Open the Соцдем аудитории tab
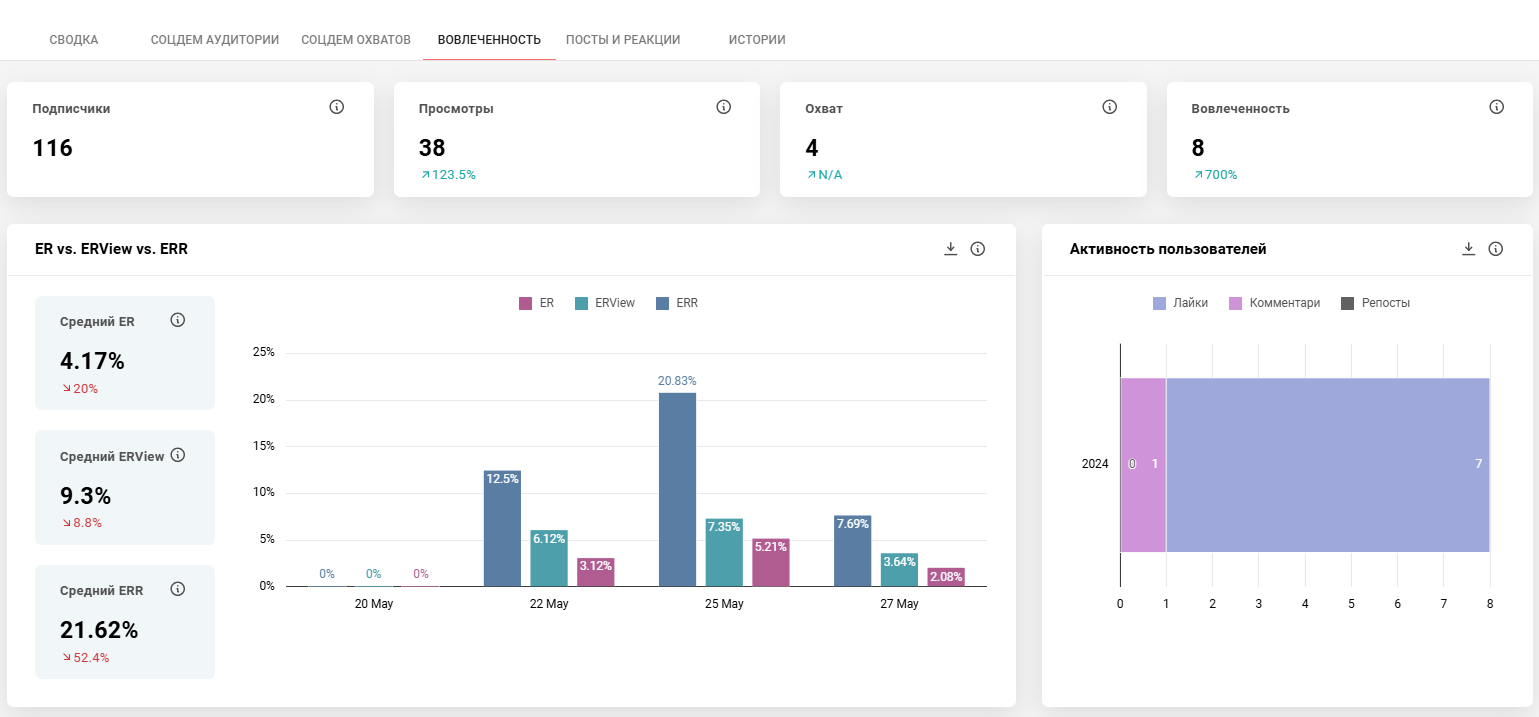This screenshot has height=717, width=1539. click(215, 40)
